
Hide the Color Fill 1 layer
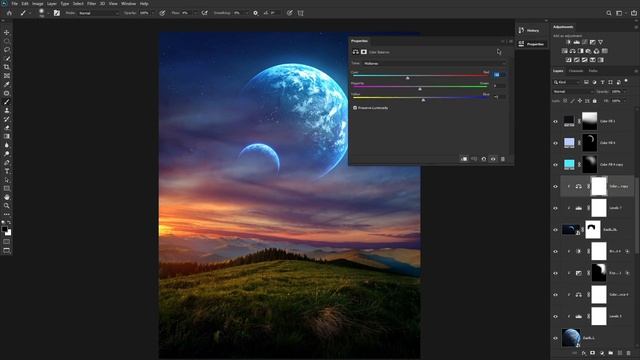(555, 121)
